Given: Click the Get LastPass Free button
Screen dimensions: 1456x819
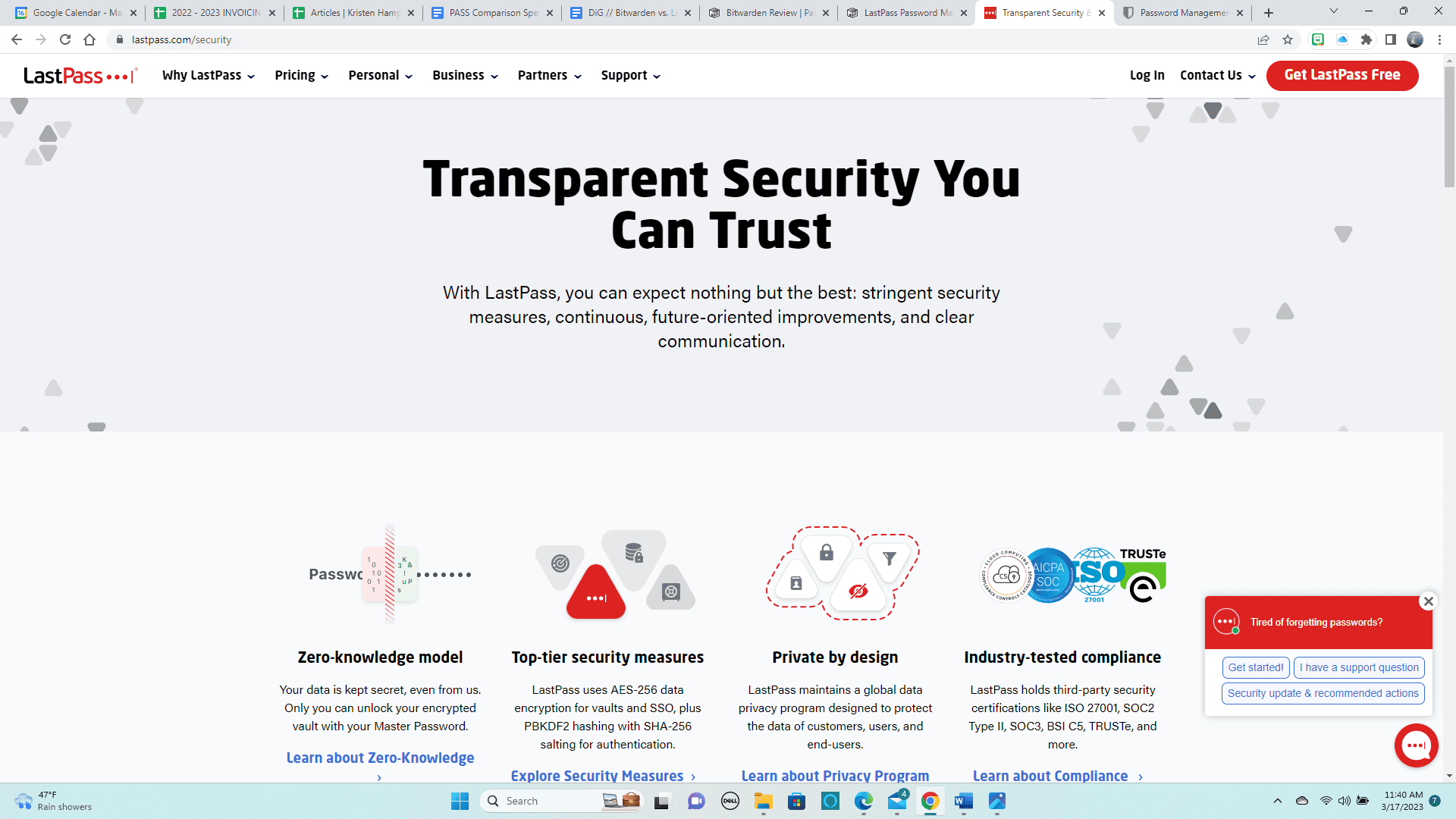Looking at the screenshot, I should click(x=1342, y=75).
